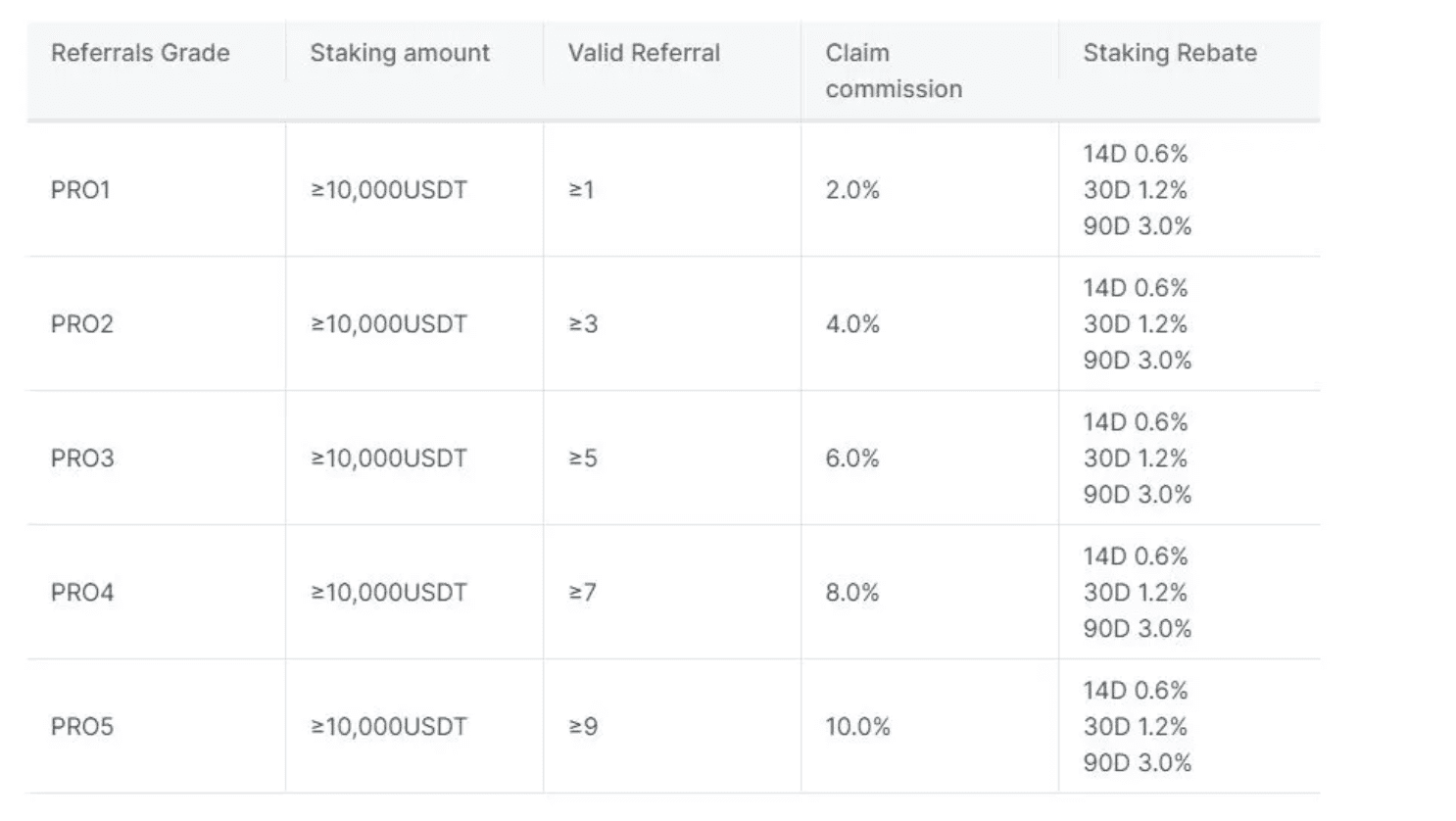Click the ≥9 valid referral cell

(x=583, y=727)
